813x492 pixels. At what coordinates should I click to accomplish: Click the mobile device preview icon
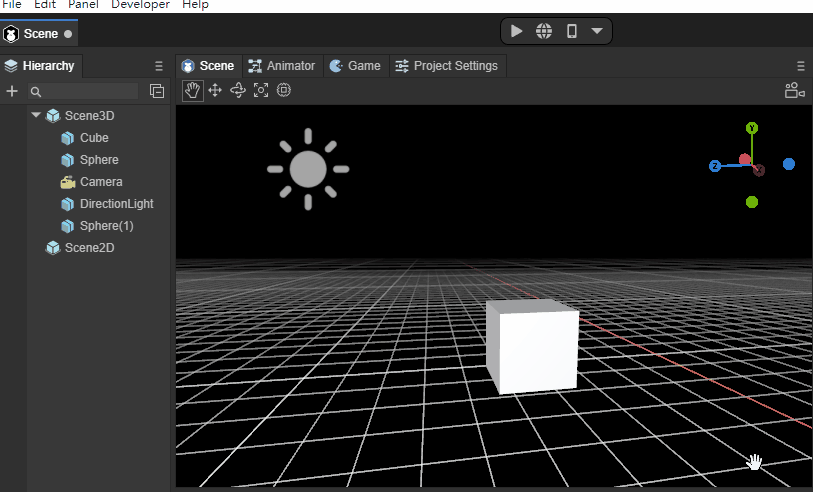(x=572, y=31)
